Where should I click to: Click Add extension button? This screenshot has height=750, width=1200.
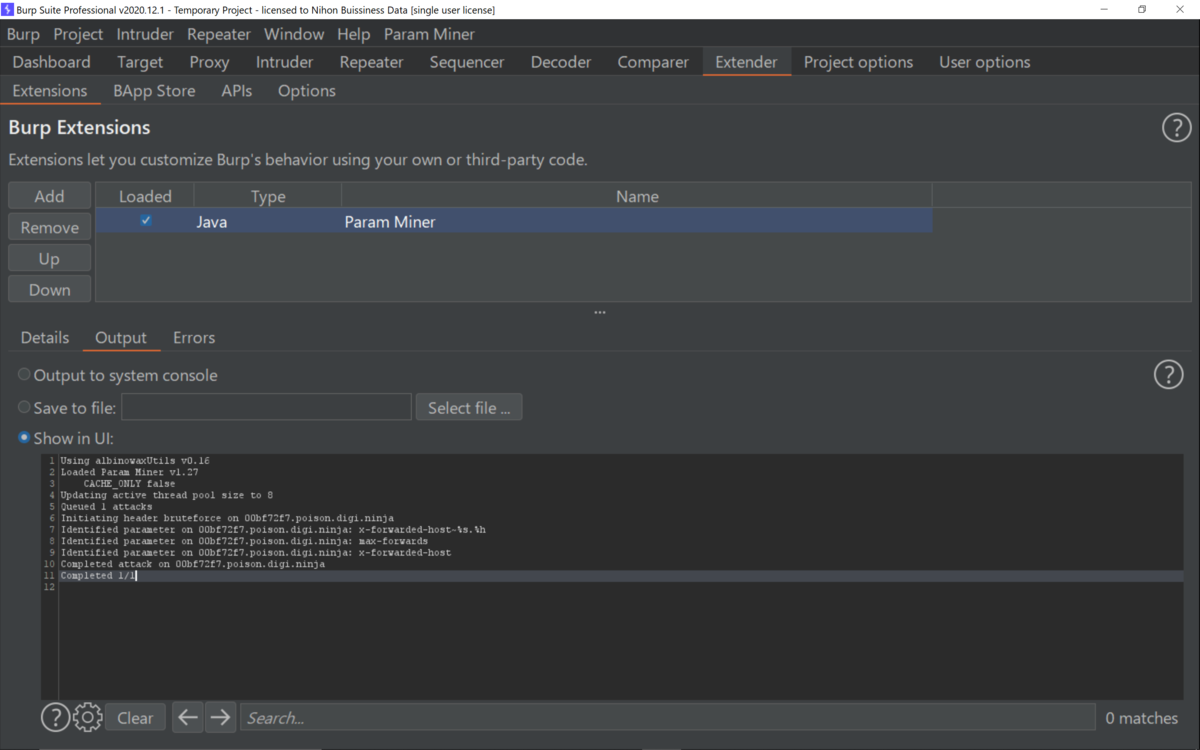click(49, 196)
